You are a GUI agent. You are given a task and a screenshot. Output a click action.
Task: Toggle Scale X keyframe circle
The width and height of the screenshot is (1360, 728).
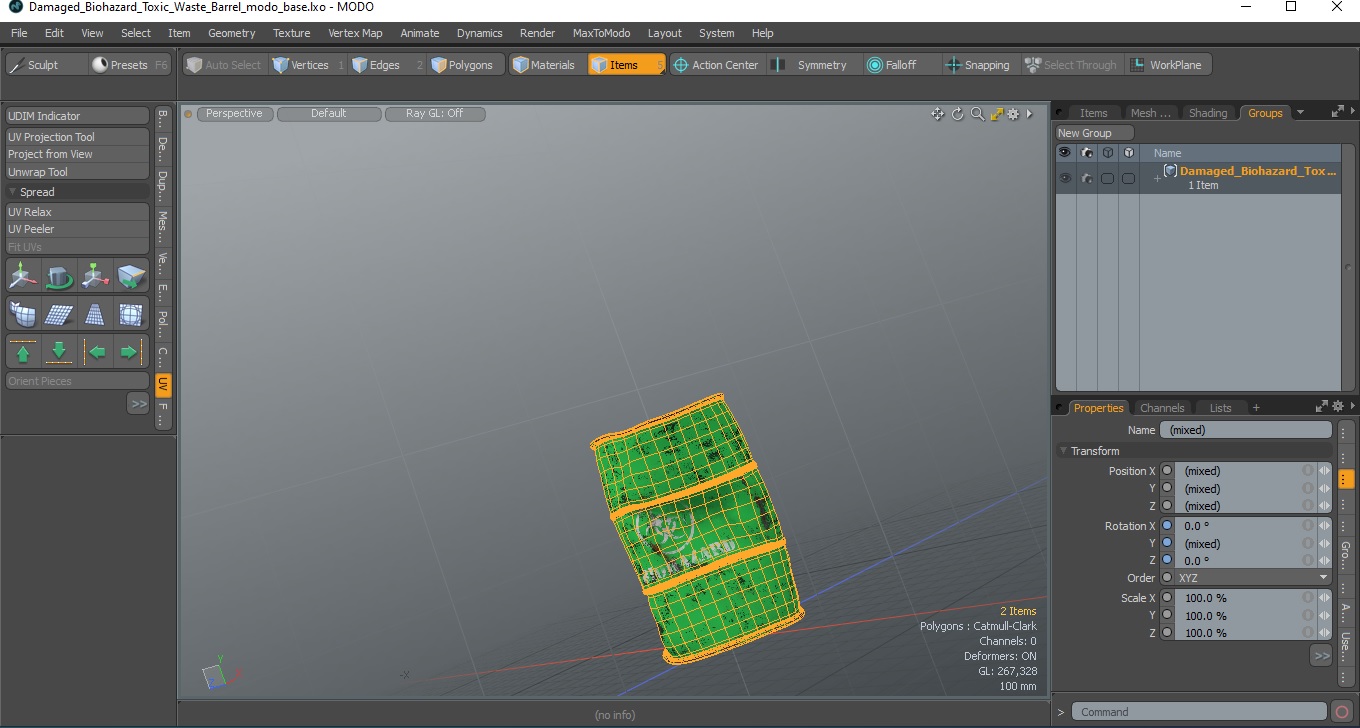[x=1167, y=597]
